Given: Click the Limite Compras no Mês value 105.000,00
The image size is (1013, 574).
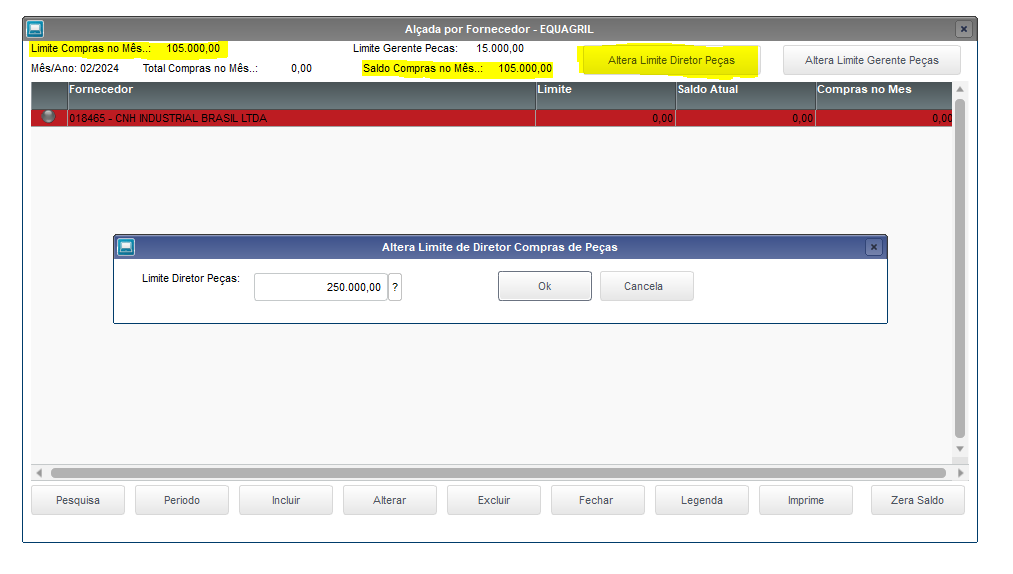Looking at the screenshot, I should (x=193, y=48).
